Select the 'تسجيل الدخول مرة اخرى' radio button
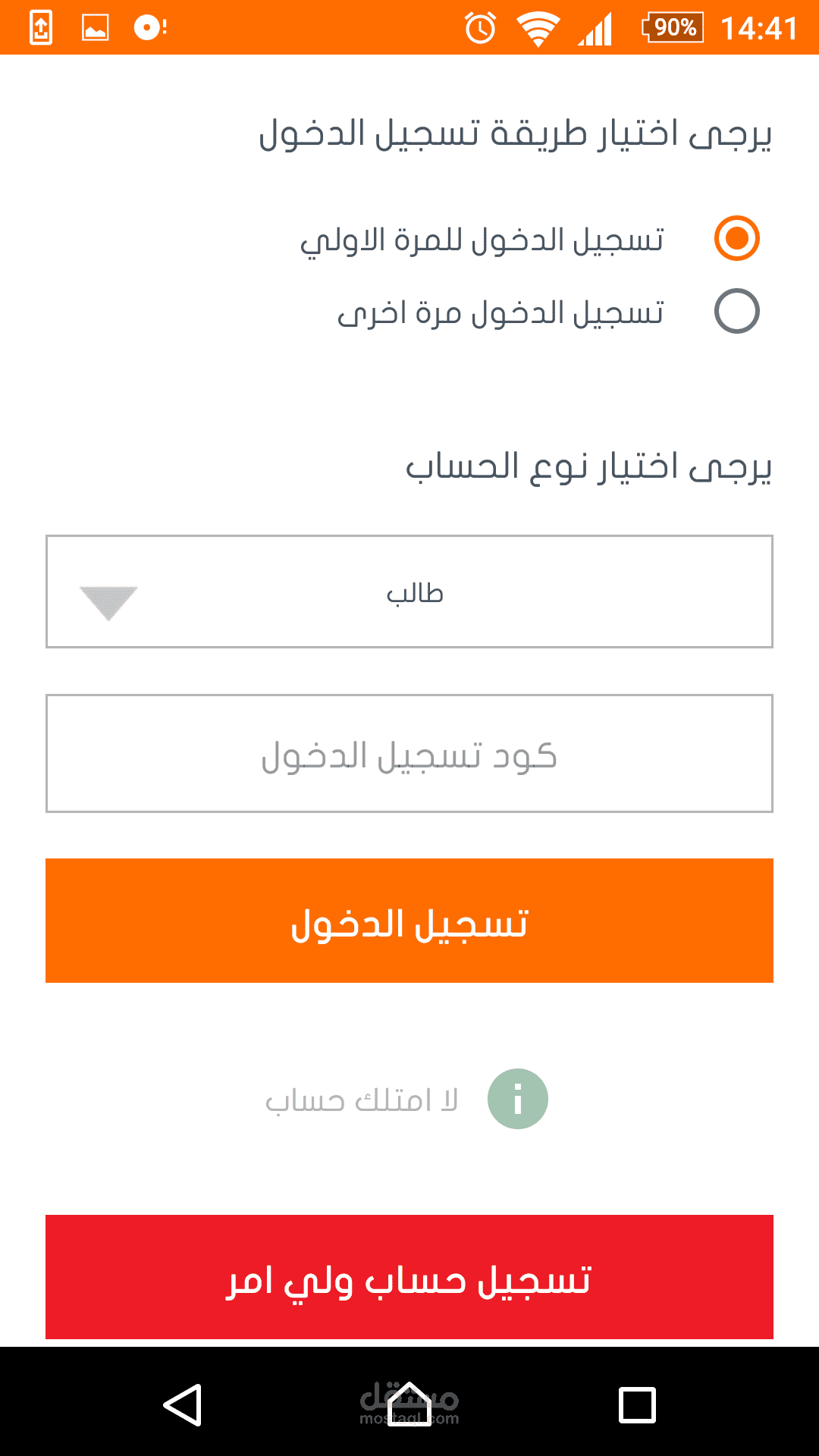The height and width of the screenshot is (1456, 819). click(x=736, y=311)
